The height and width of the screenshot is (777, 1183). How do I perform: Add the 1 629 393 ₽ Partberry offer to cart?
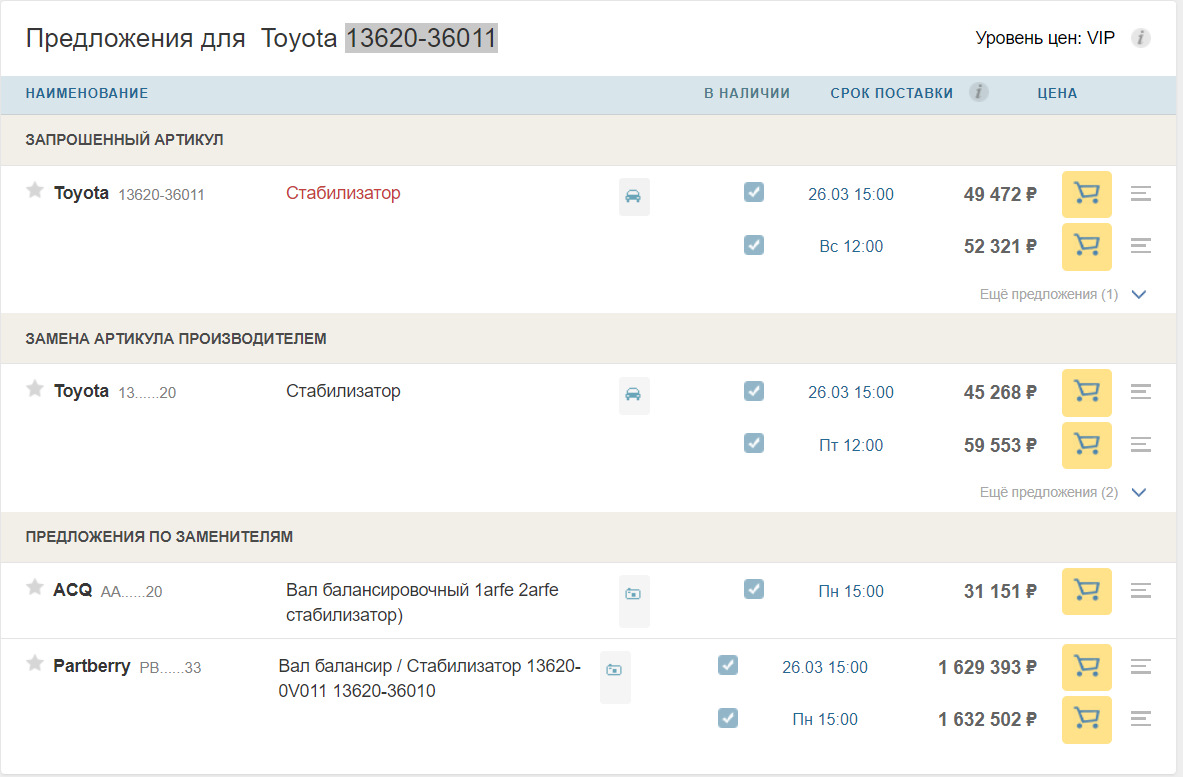click(1086, 667)
